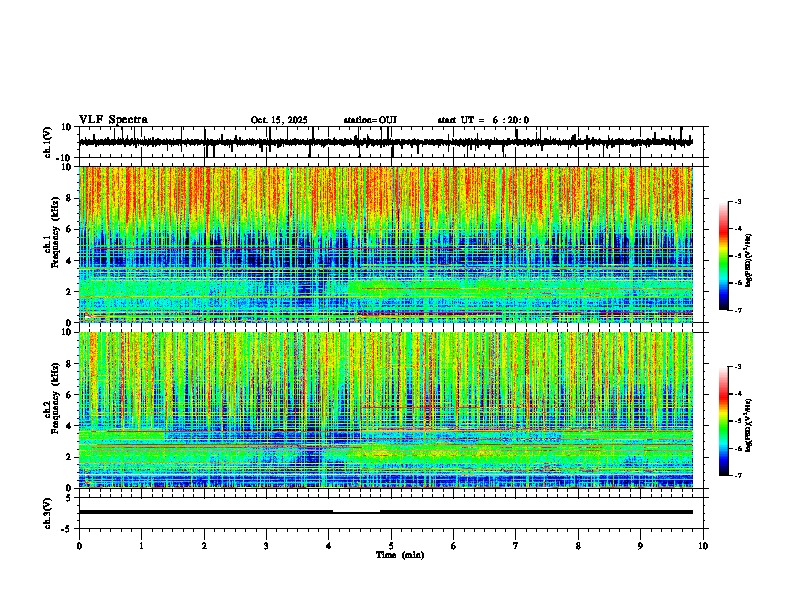Click the "0" tick on the time axis
The height and width of the screenshot is (612, 792).
(79, 546)
